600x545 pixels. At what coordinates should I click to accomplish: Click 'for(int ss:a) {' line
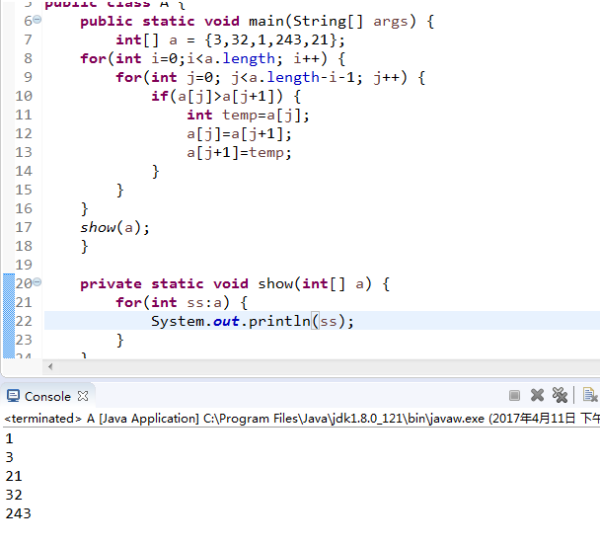[182, 302]
